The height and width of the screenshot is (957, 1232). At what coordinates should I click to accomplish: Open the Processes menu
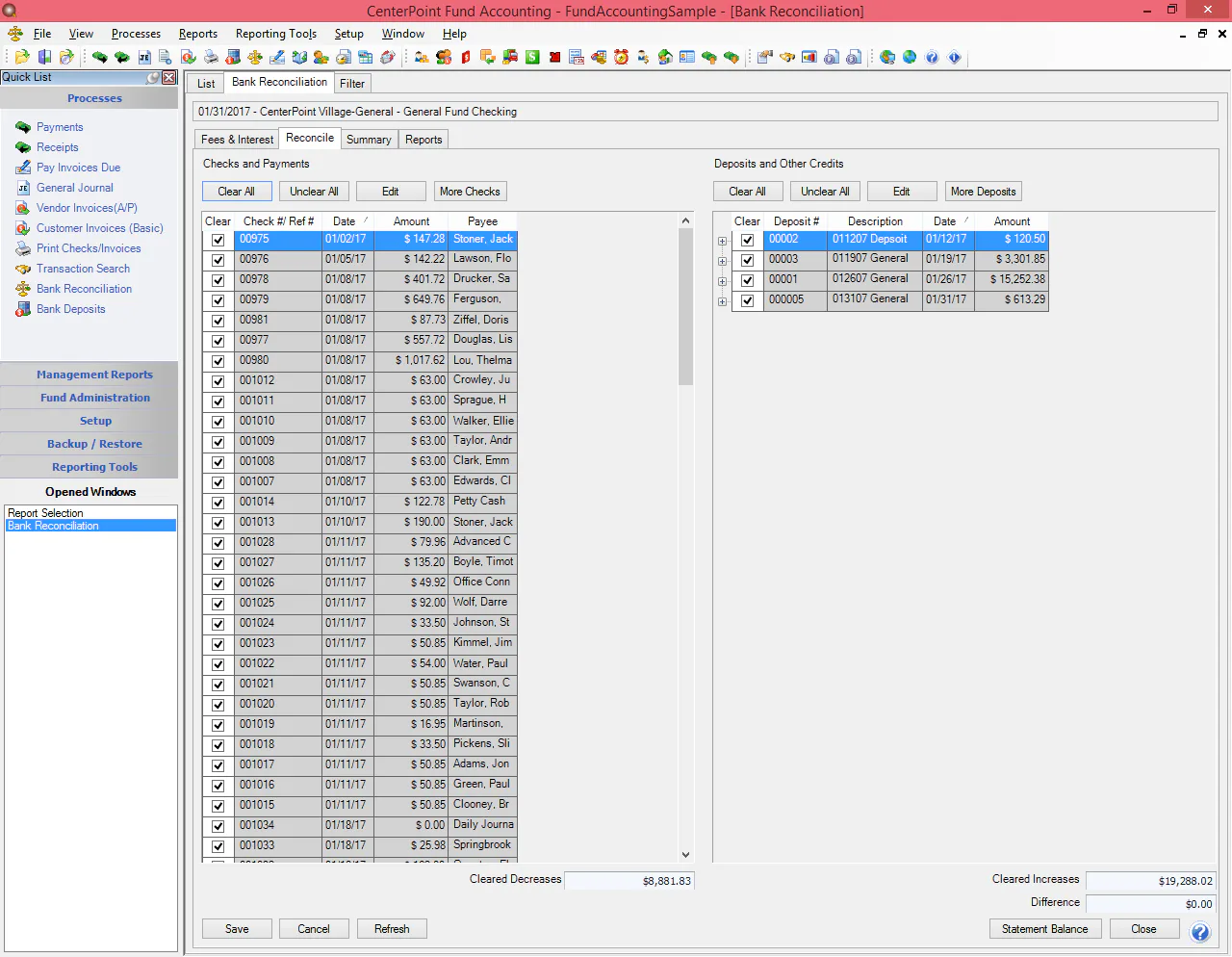[136, 34]
